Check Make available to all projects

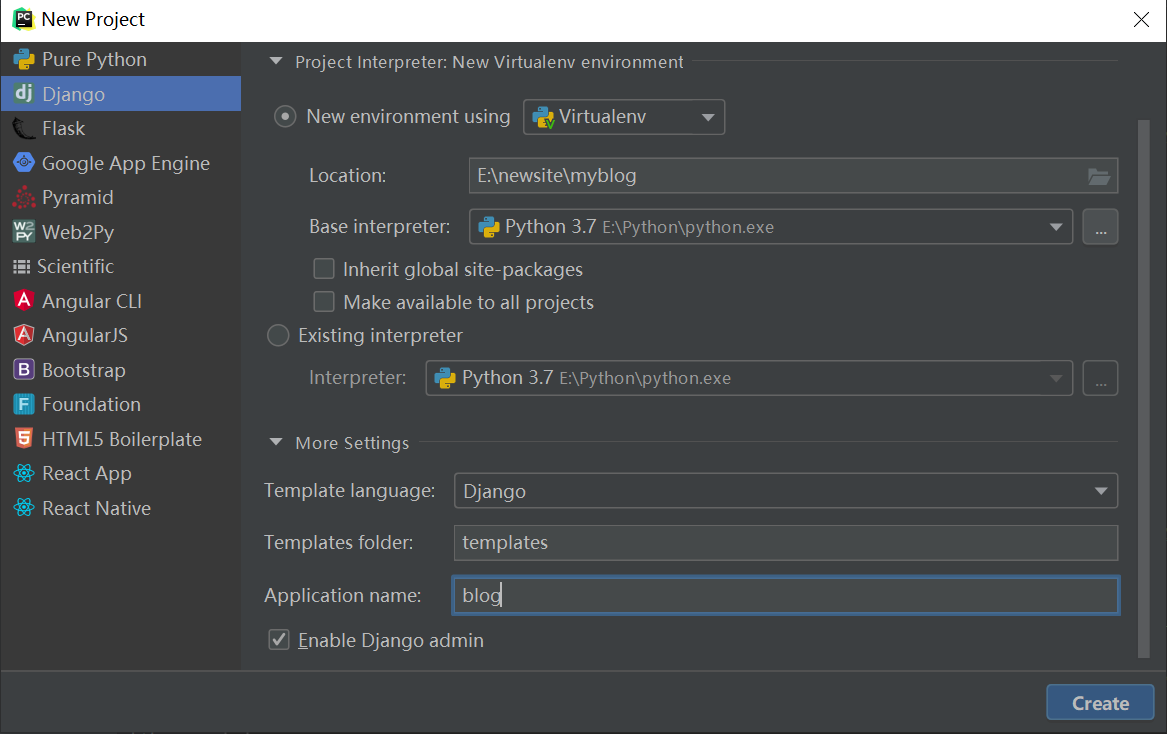[x=324, y=302]
